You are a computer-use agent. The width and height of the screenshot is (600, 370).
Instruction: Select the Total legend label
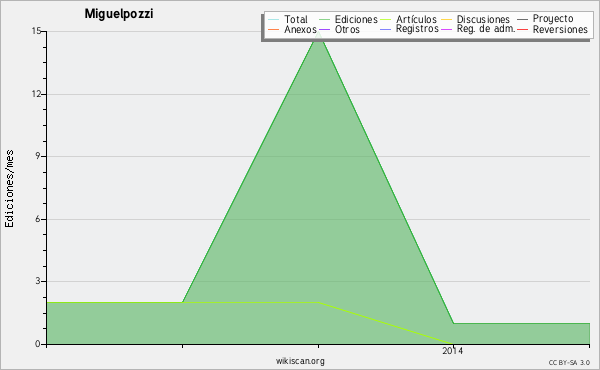296,19
